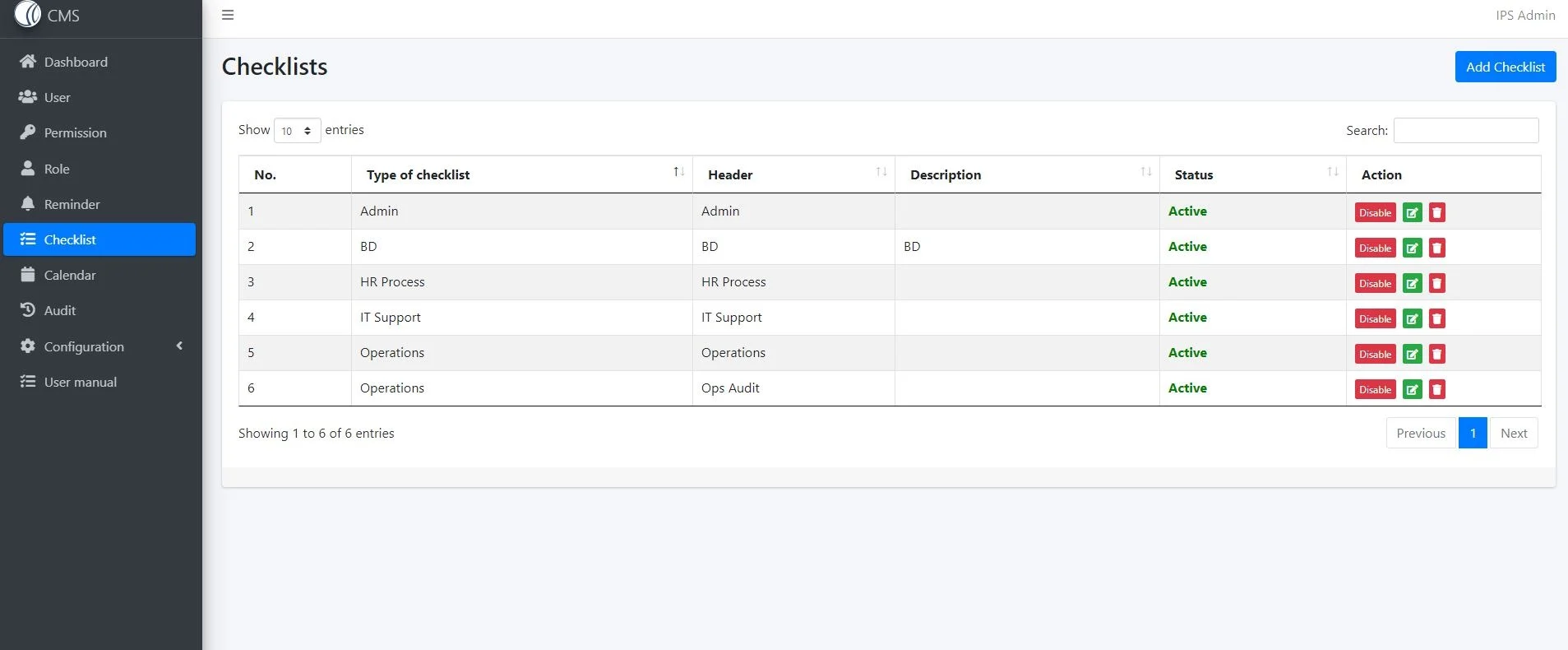Sort by Description column arrows
Image resolution: width=1568 pixels, height=650 pixels.
click(x=1145, y=172)
